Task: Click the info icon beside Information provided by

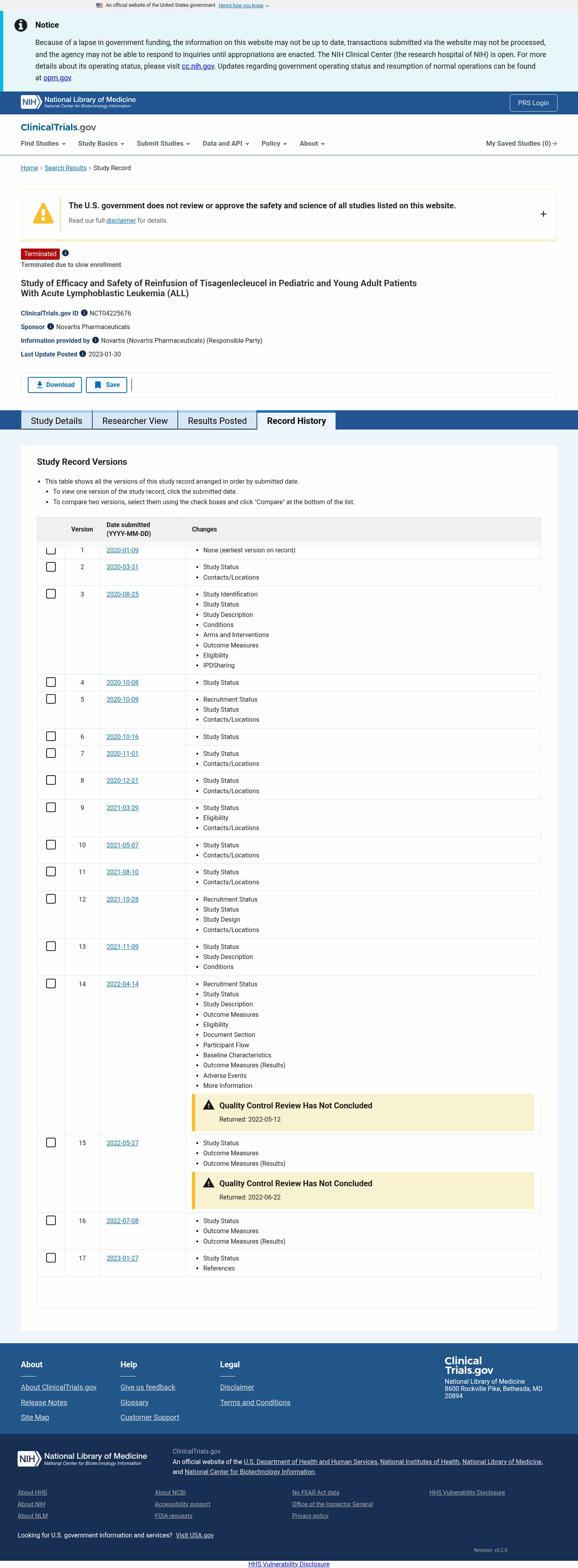Action: (96, 340)
